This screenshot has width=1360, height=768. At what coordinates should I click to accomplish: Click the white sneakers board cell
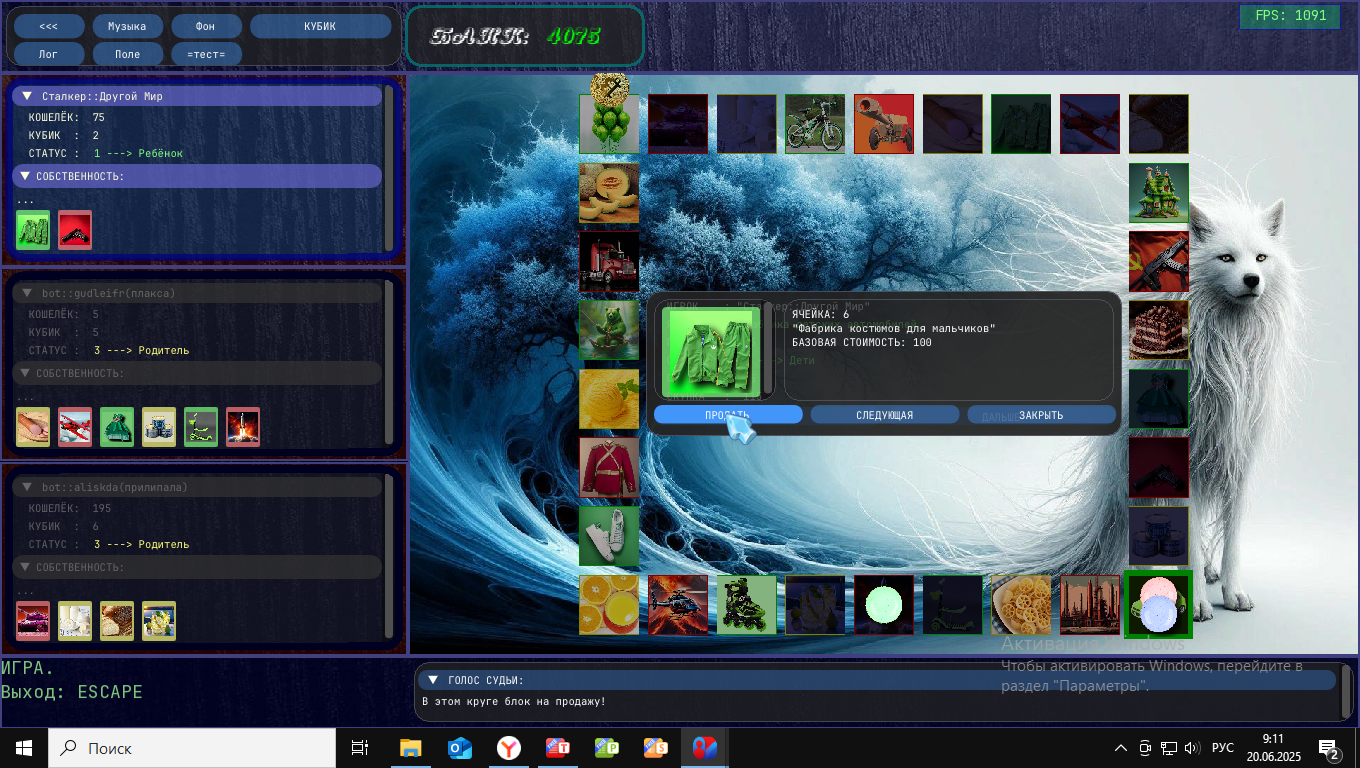(609, 536)
